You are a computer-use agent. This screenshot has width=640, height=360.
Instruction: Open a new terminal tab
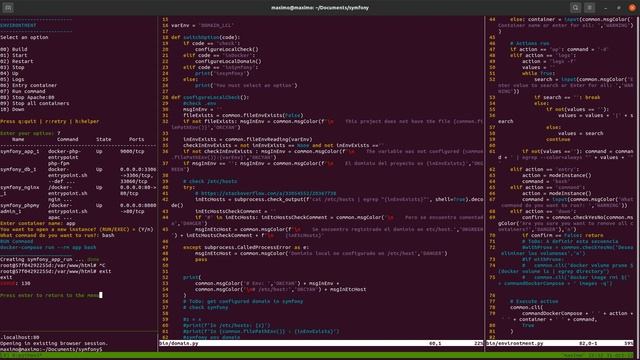[8, 7]
